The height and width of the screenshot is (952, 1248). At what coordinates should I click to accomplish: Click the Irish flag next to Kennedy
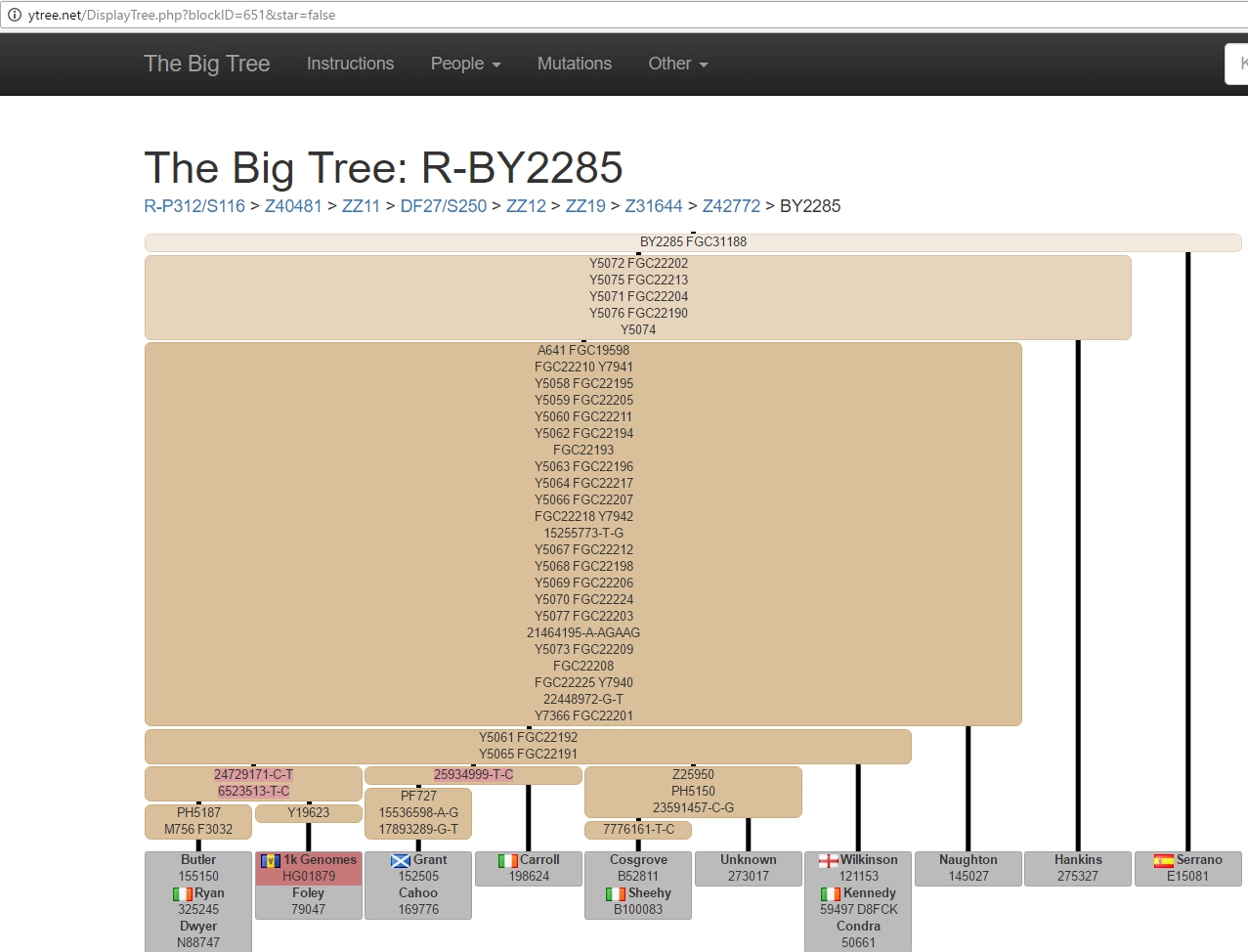[831, 893]
